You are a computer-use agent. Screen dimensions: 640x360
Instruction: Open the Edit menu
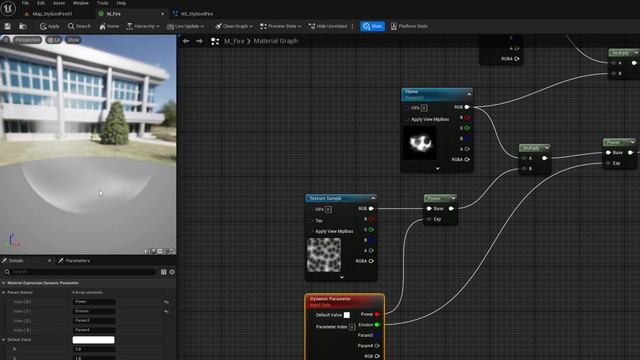click(41, 3)
